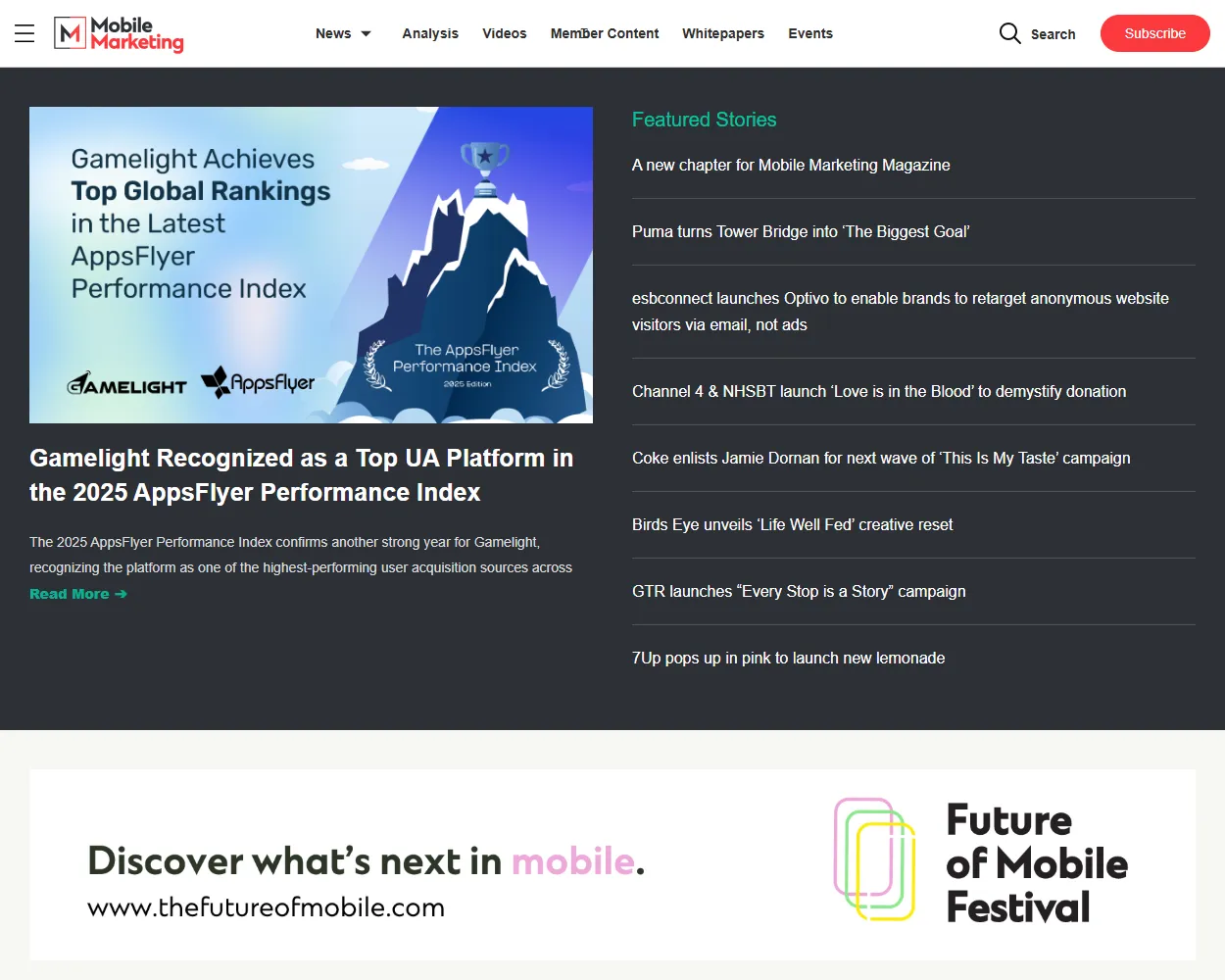Open Puma turns Tower Bridge story
Screen dimensions: 1225x980
(x=801, y=231)
